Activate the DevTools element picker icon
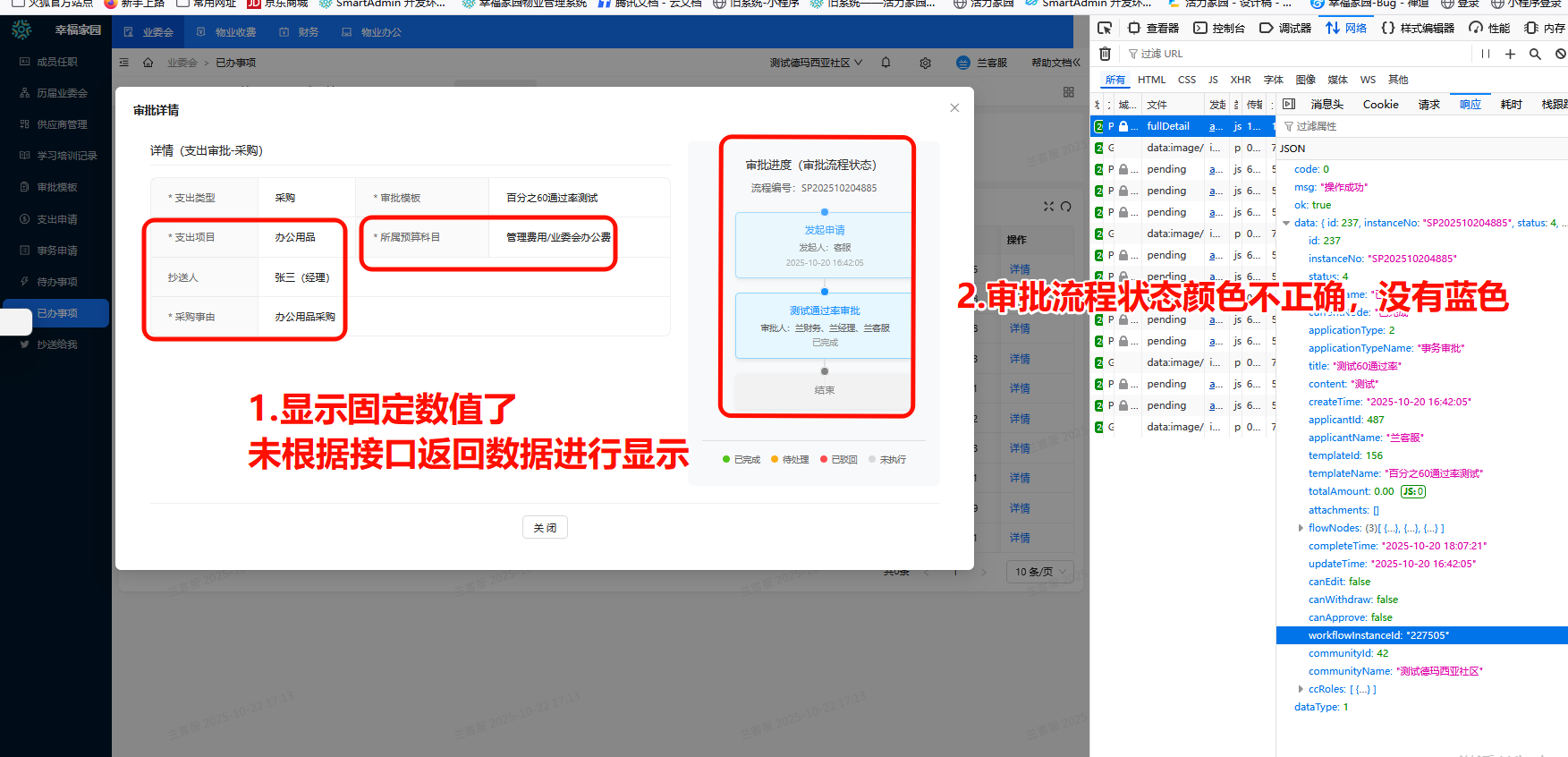1568x757 pixels. pos(1105,28)
